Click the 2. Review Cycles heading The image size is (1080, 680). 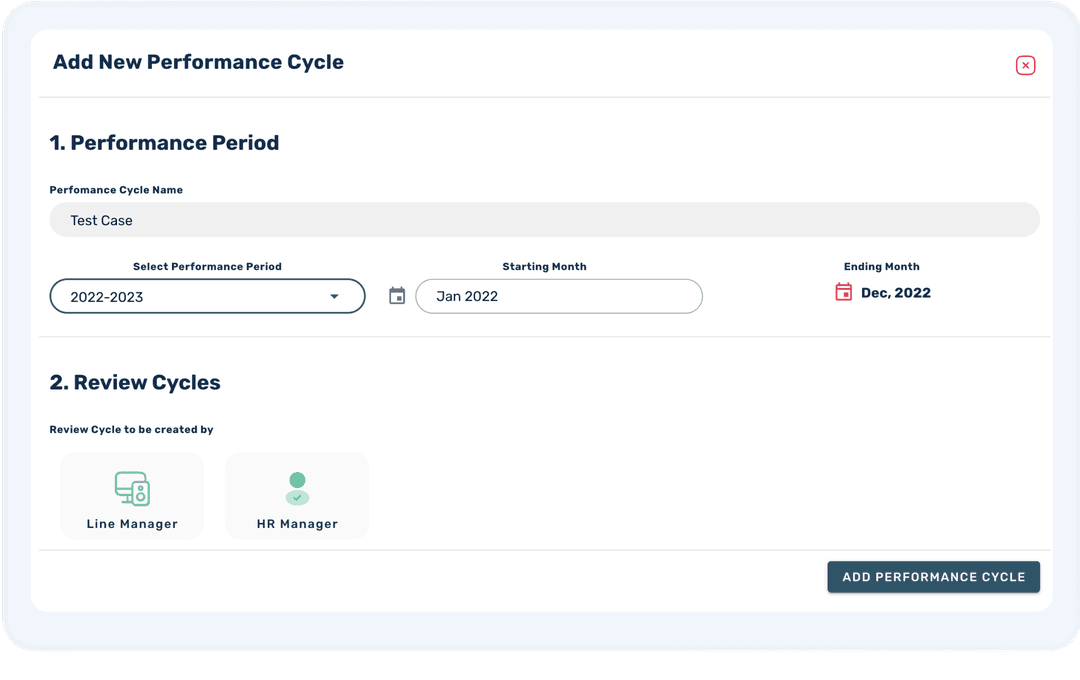[135, 382]
